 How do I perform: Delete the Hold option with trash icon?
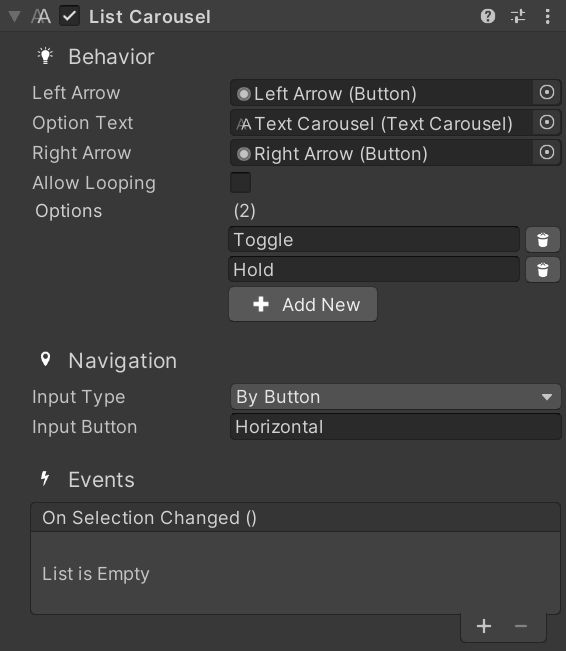(x=543, y=270)
